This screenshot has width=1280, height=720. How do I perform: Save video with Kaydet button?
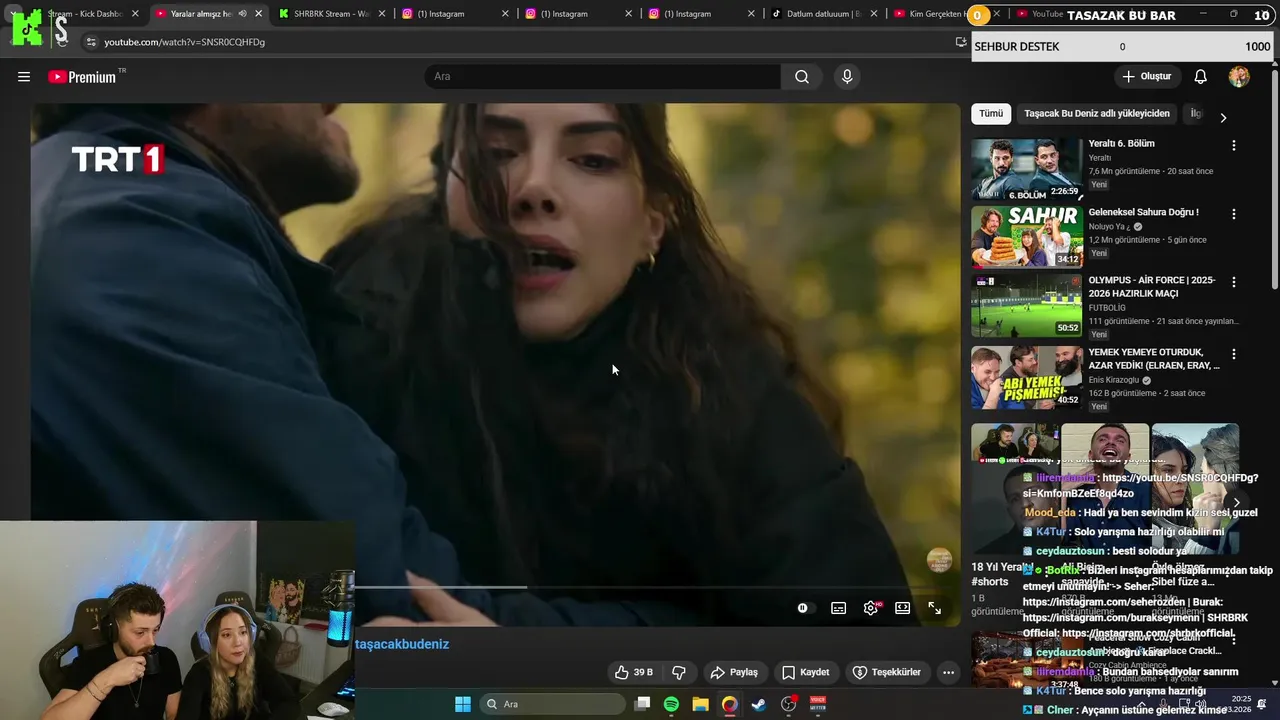[805, 672]
